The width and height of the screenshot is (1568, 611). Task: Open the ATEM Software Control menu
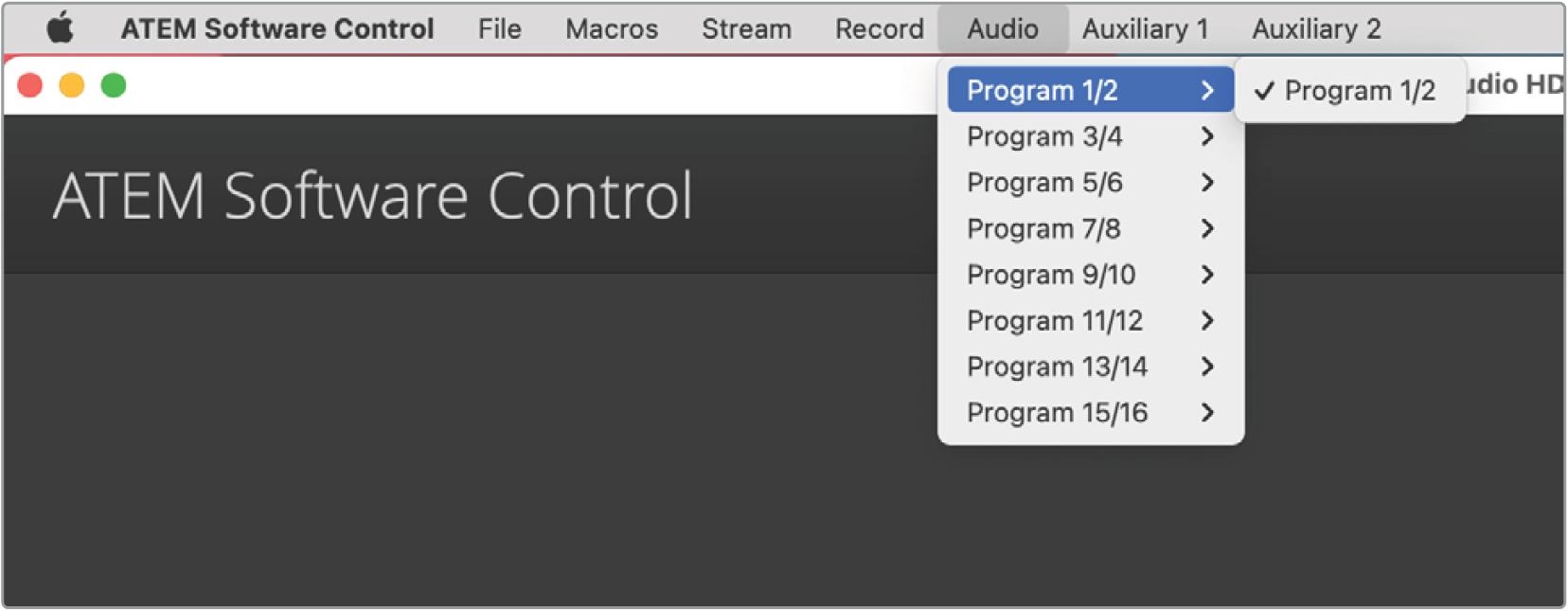(277, 28)
